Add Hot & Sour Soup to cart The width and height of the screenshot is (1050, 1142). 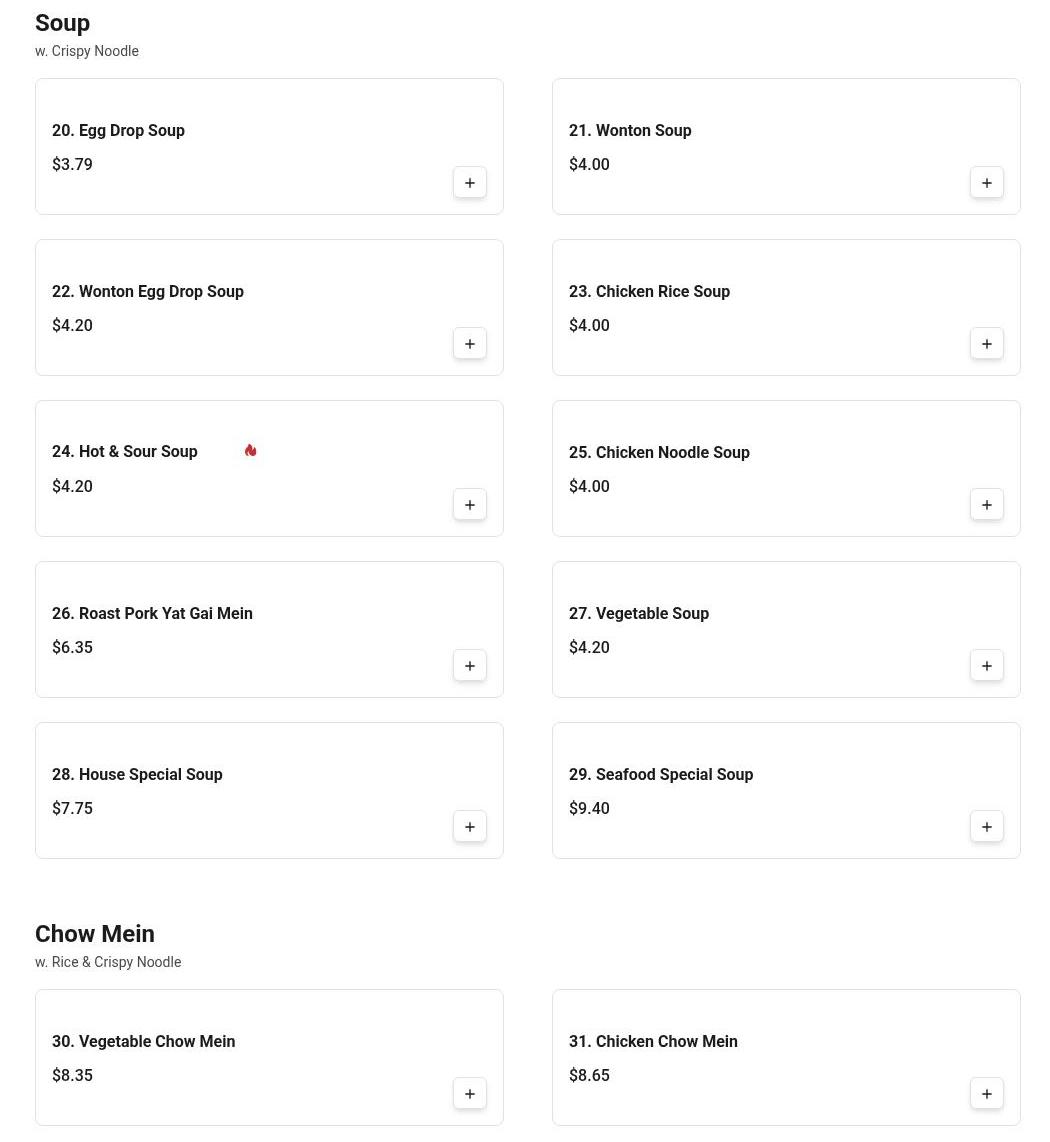click(470, 505)
